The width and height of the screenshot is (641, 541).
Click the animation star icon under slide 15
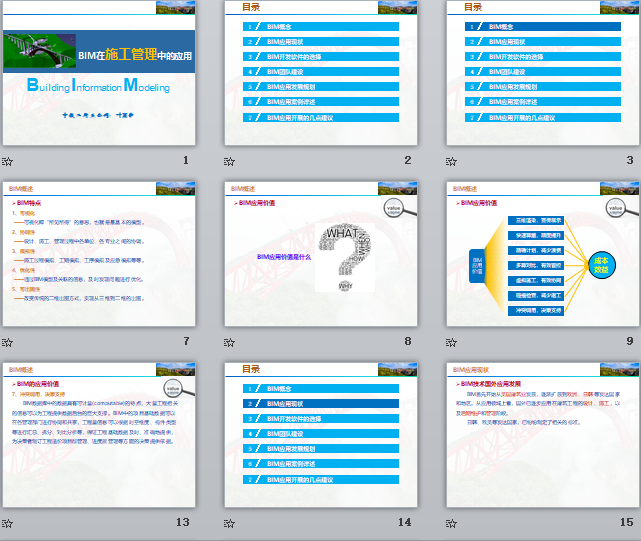coord(451,523)
